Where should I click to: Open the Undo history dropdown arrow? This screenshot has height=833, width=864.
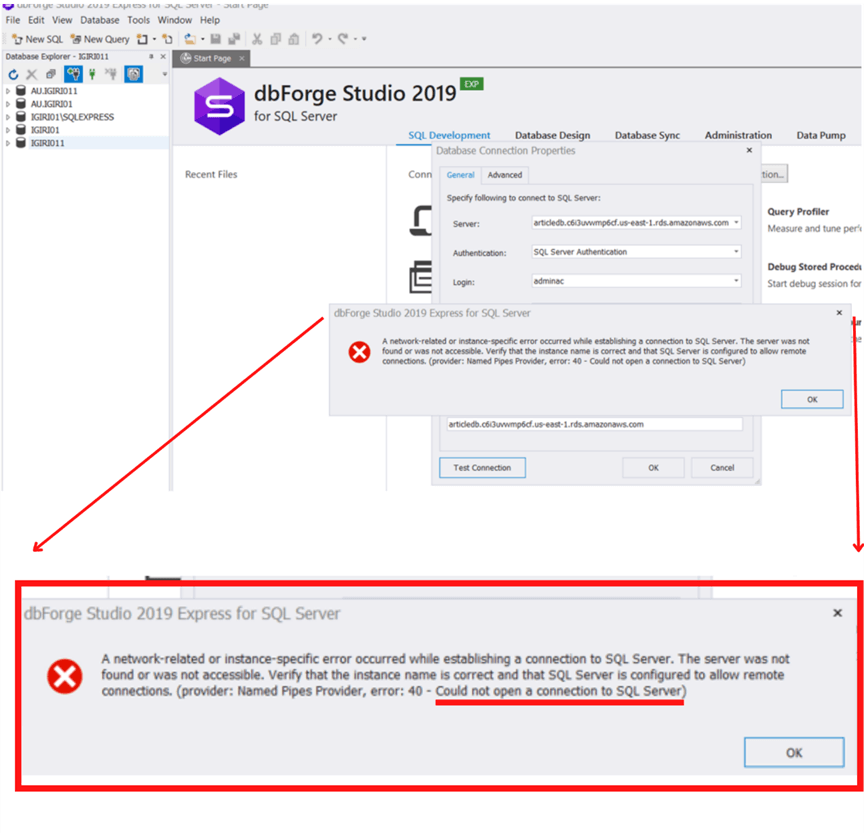[x=330, y=39]
